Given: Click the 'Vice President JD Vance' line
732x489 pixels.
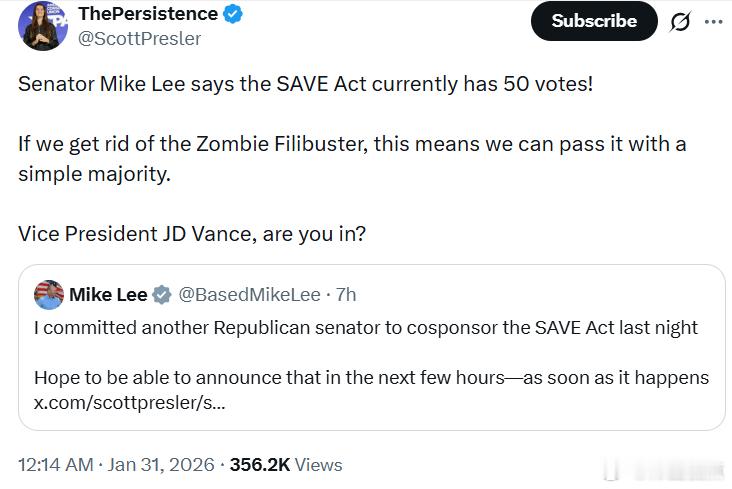Looking at the screenshot, I should (191, 233).
